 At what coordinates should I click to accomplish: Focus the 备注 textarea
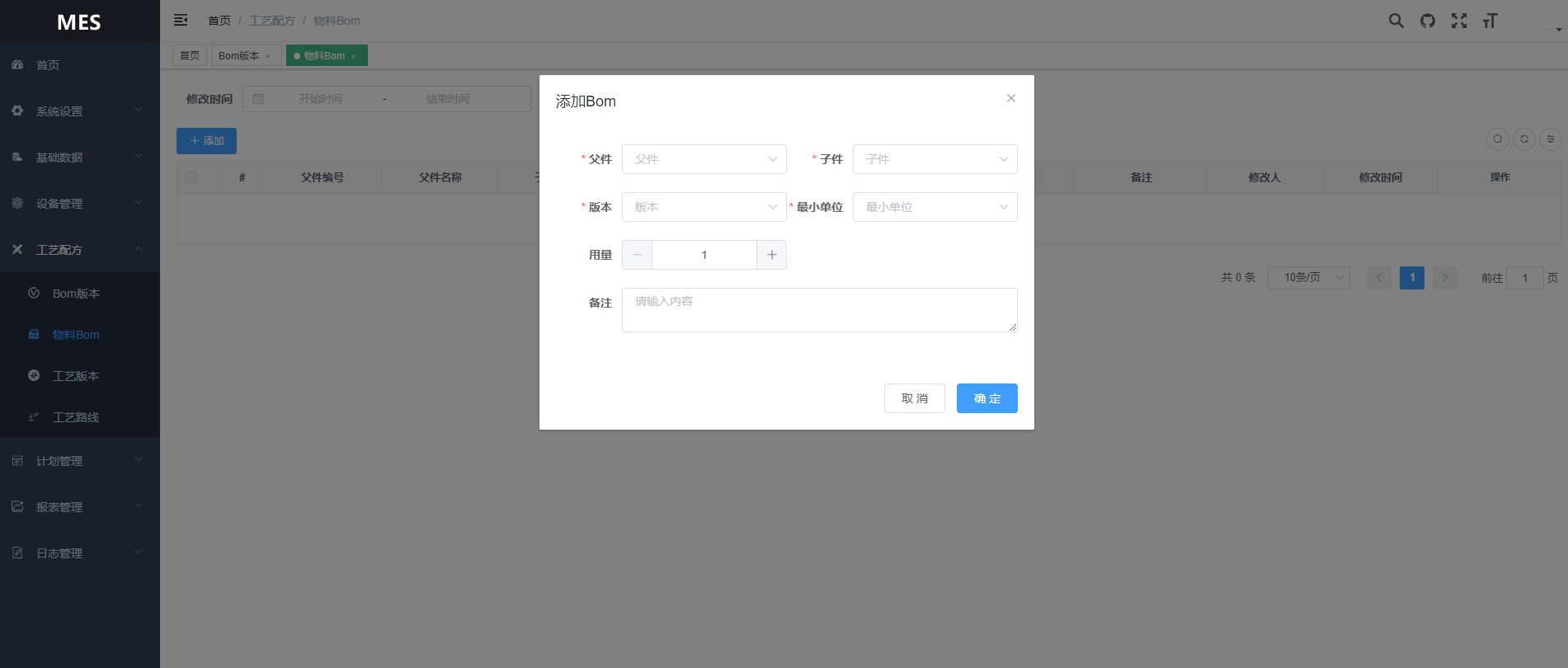(820, 310)
